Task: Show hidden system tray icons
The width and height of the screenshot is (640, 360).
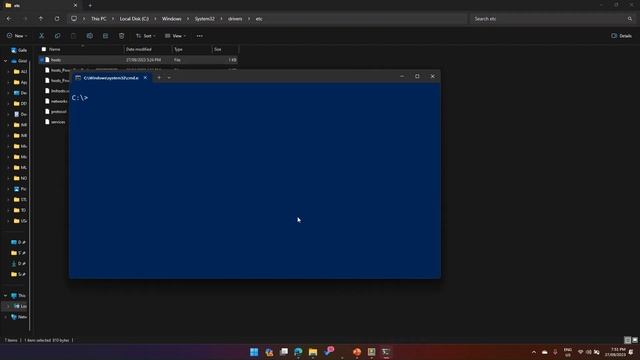Action: [x=534, y=352]
